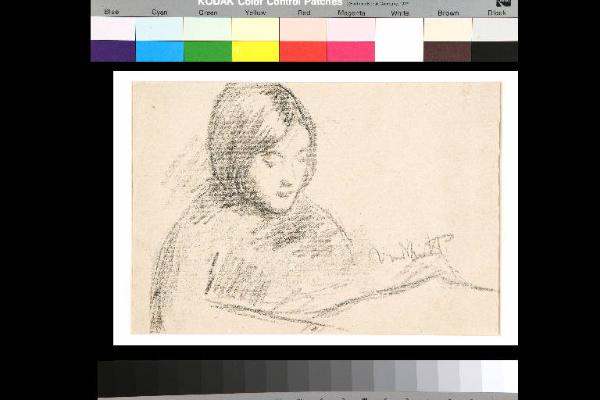Click the saturated blue color patch
The image size is (600, 400).
click(x=112, y=51)
